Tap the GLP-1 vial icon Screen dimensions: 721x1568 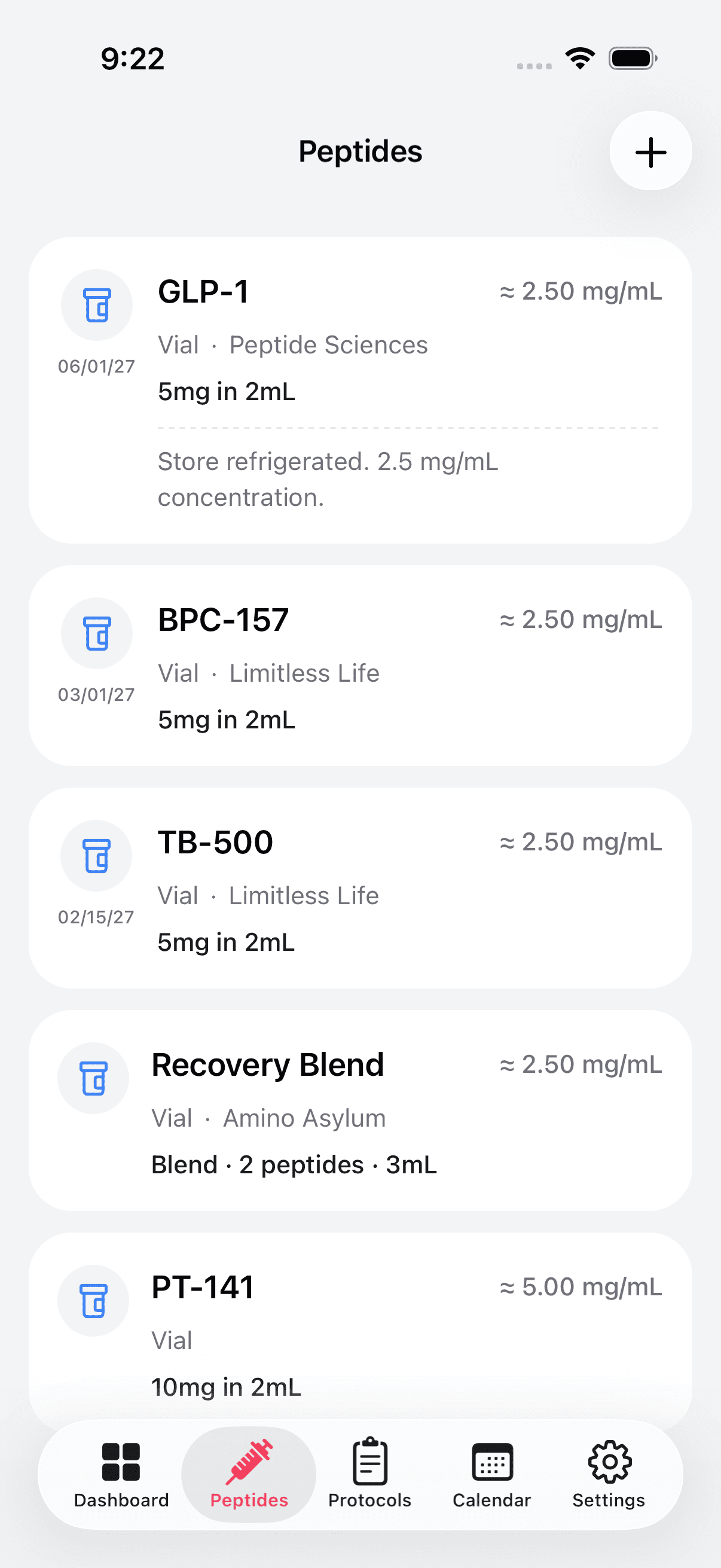(97, 305)
